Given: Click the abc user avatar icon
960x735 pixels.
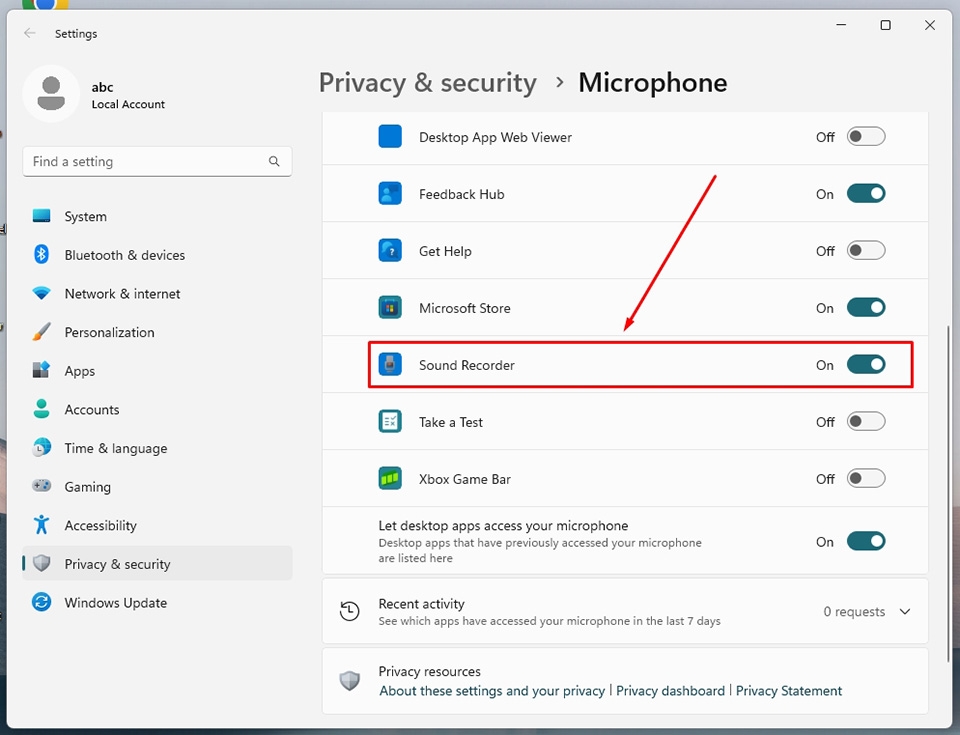Looking at the screenshot, I should coord(51,94).
